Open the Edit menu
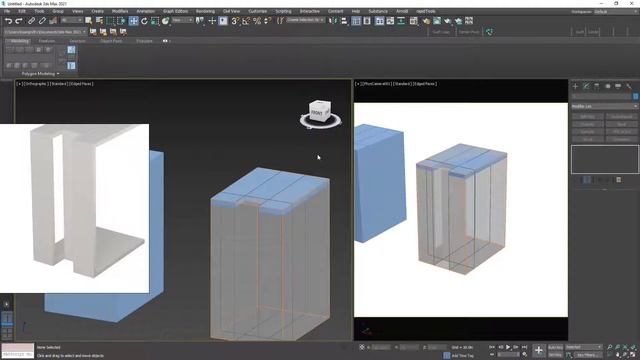This screenshot has width=640, height=360. [22, 11]
